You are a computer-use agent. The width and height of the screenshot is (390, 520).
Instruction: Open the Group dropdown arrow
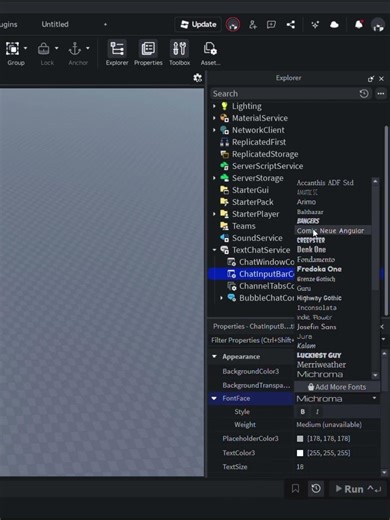26,48
